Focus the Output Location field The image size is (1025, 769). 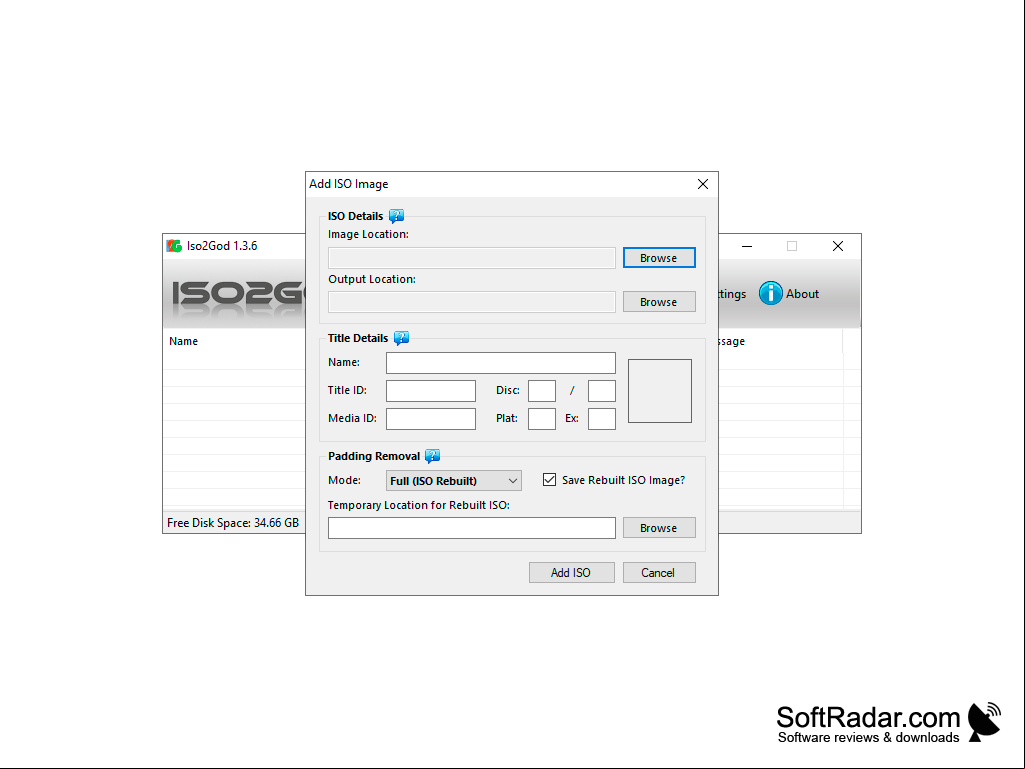(x=472, y=301)
